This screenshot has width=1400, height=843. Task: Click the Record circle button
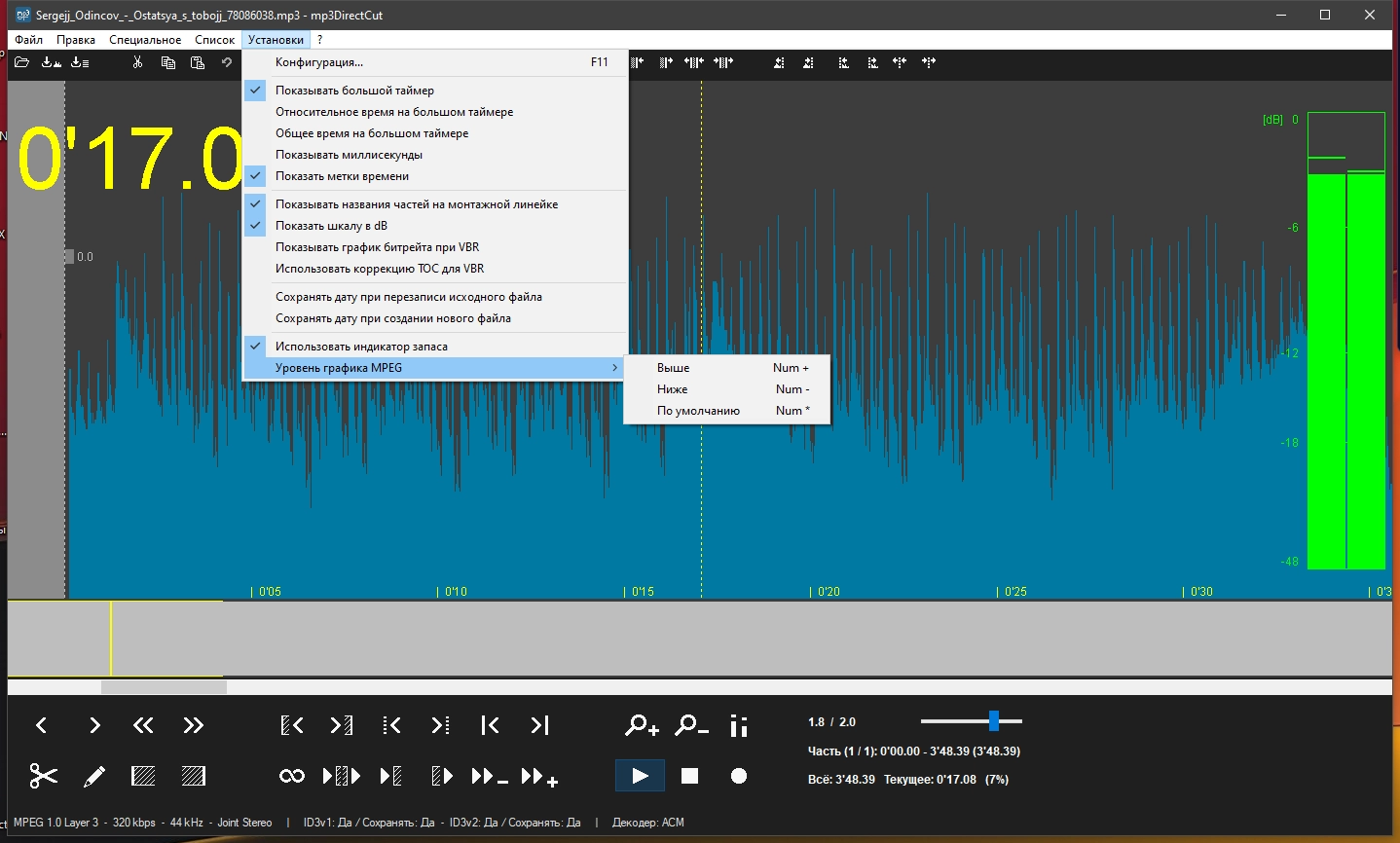739,776
